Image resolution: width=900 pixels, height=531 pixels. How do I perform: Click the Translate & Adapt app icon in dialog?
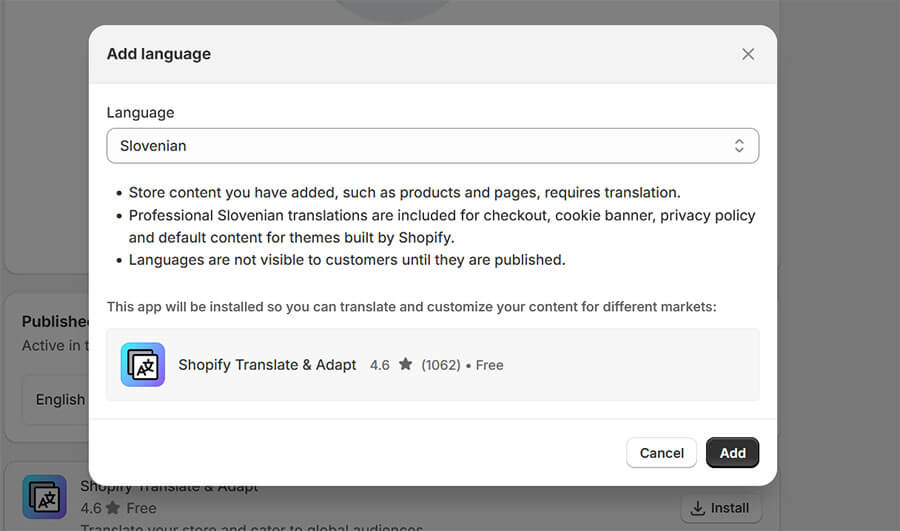[143, 365]
